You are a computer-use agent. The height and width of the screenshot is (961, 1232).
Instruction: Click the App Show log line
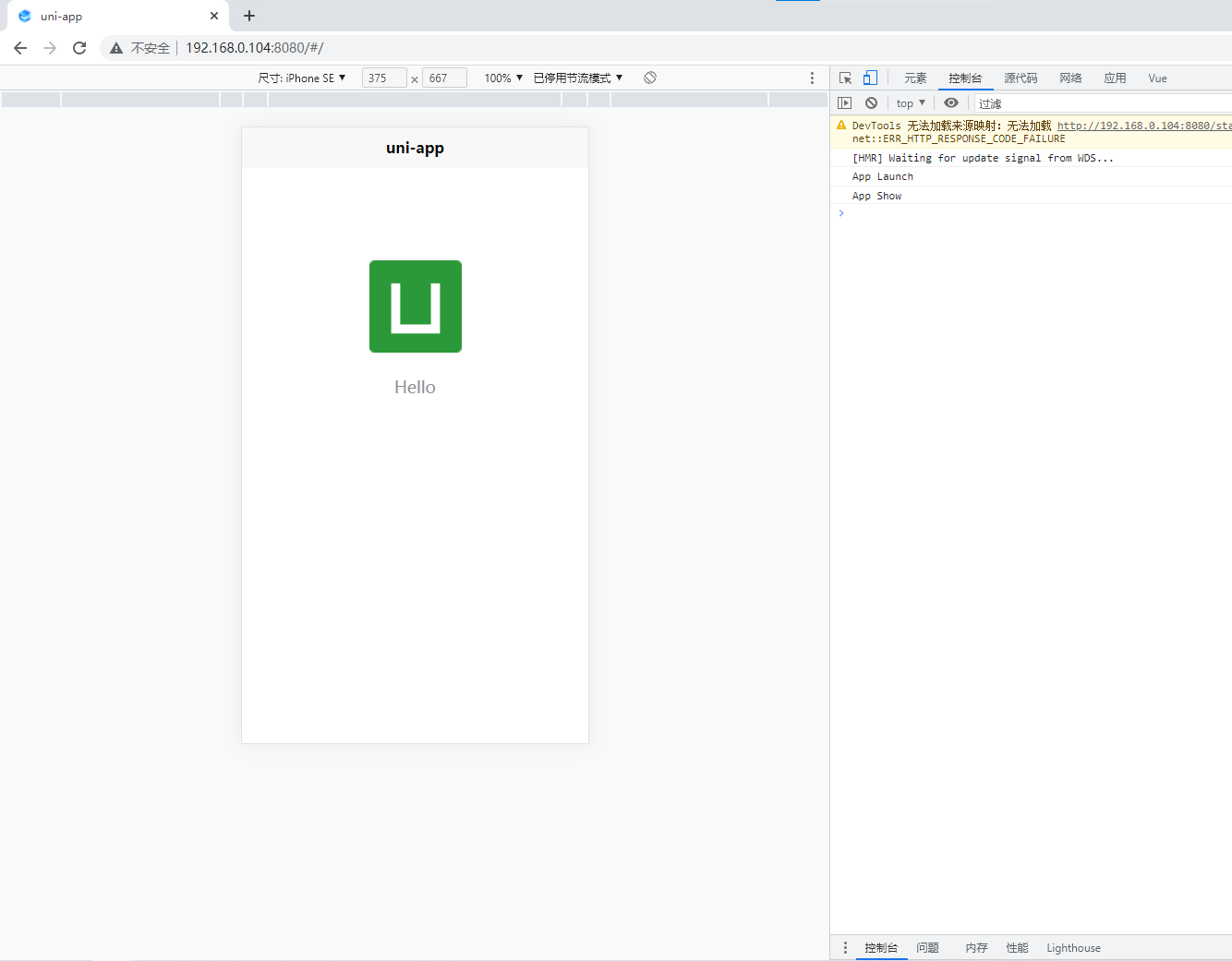coord(876,196)
